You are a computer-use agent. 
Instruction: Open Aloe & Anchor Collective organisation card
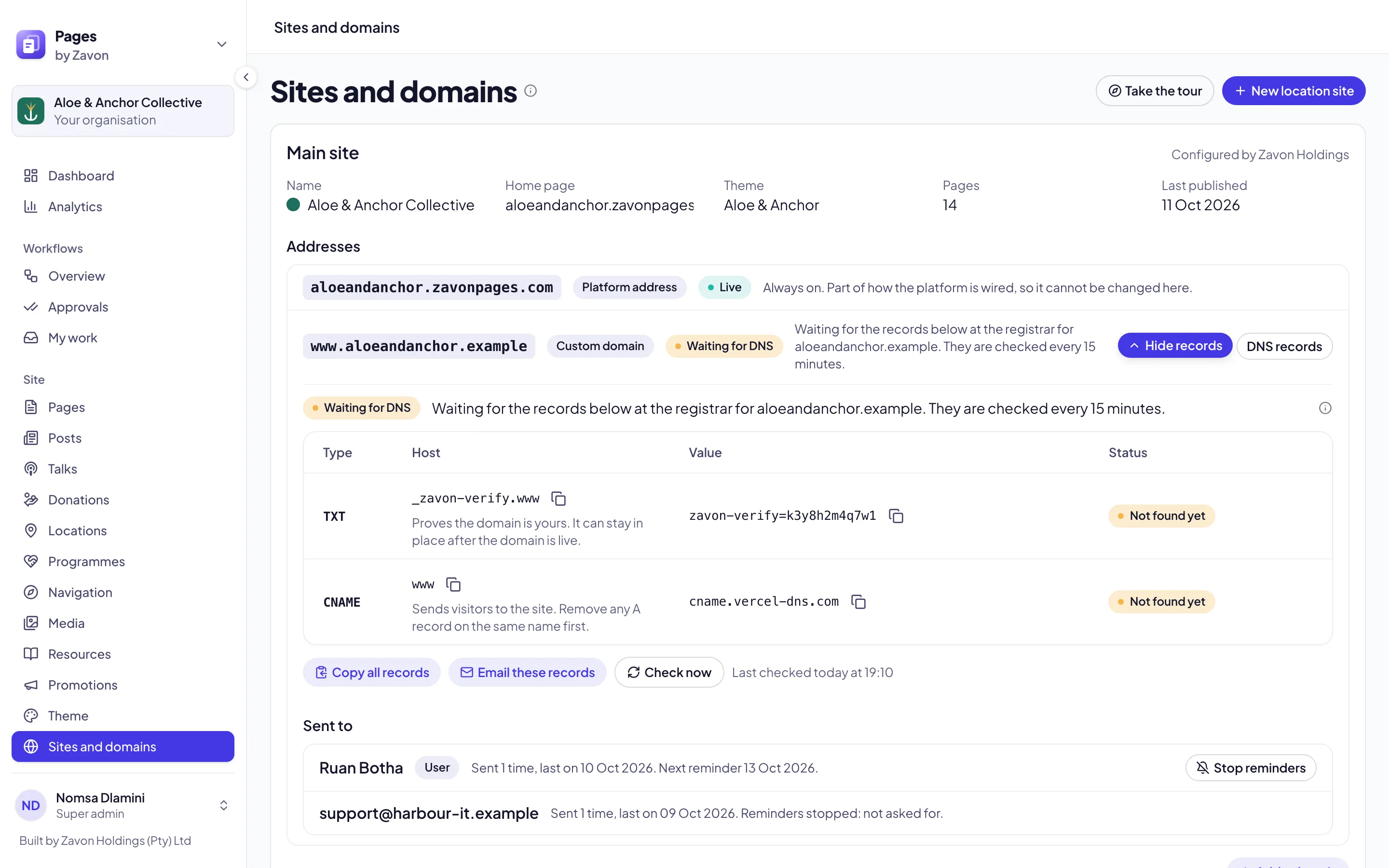pyautogui.click(x=123, y=111)
